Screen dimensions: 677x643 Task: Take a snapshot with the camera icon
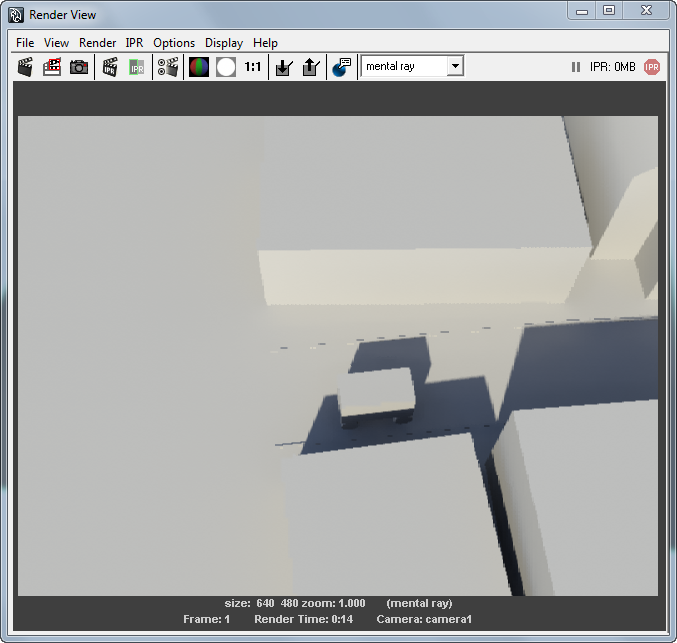pyautogui.click(x=79, y=67)
